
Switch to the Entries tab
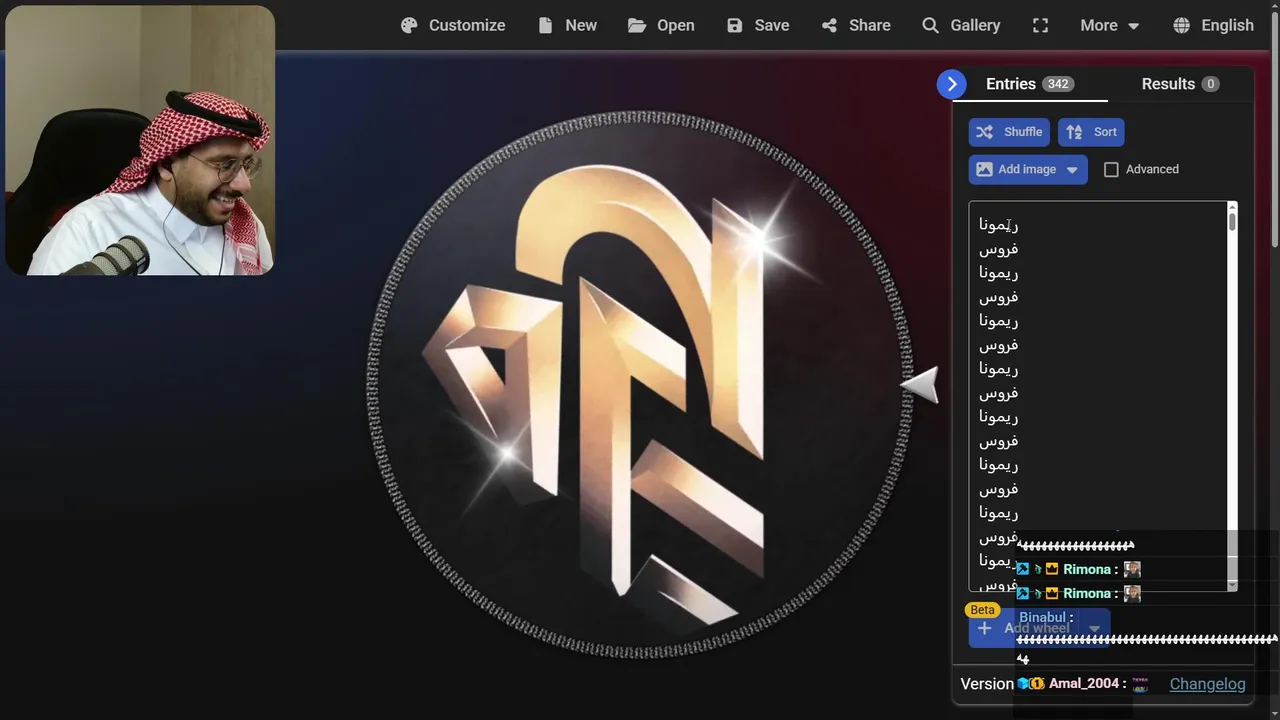1030,84
